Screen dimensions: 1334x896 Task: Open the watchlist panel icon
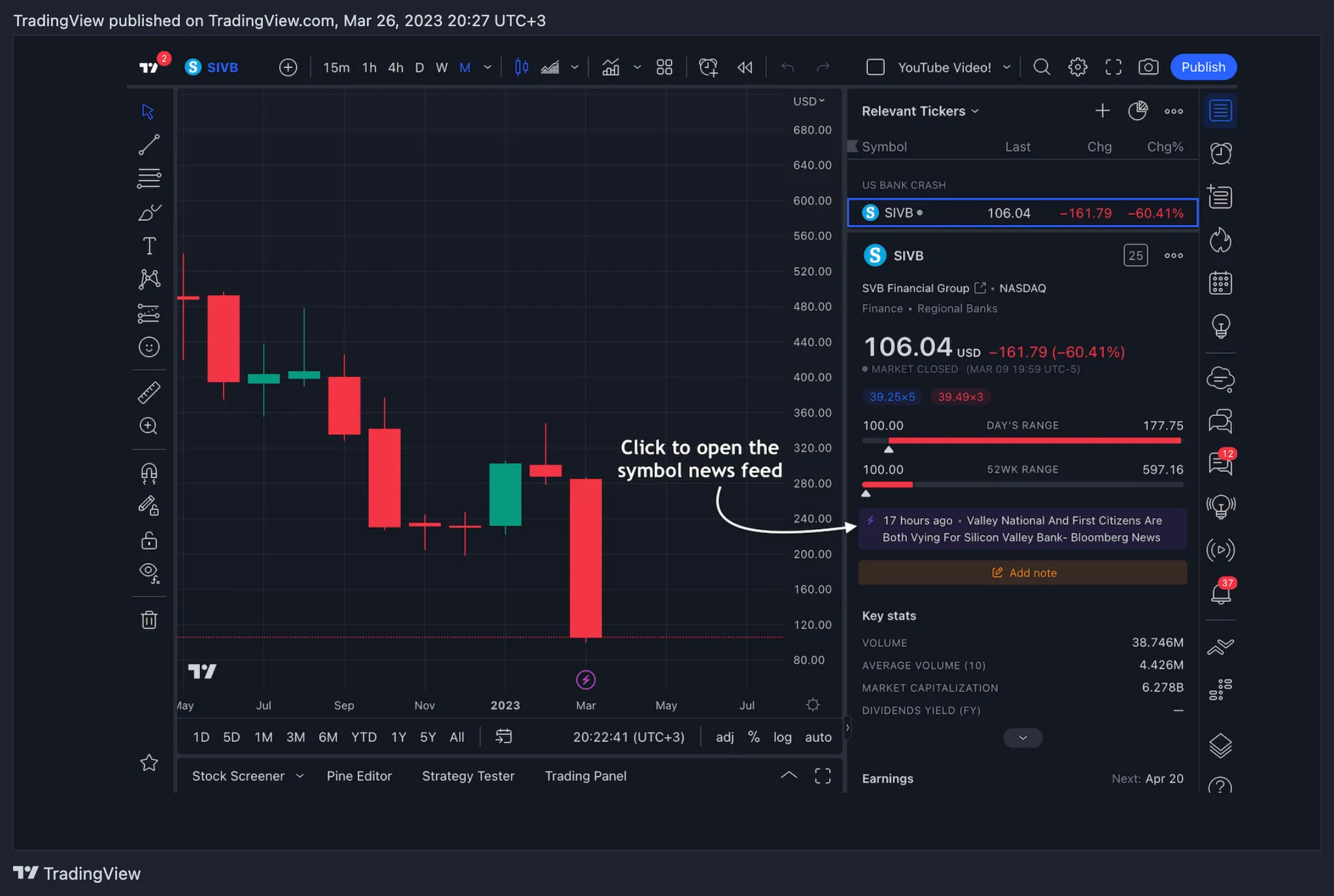click(1220, 111)
